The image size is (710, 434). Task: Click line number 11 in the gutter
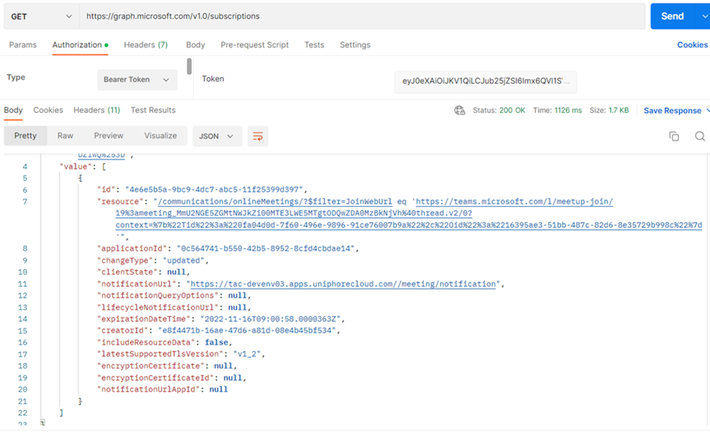pos(23,284)
